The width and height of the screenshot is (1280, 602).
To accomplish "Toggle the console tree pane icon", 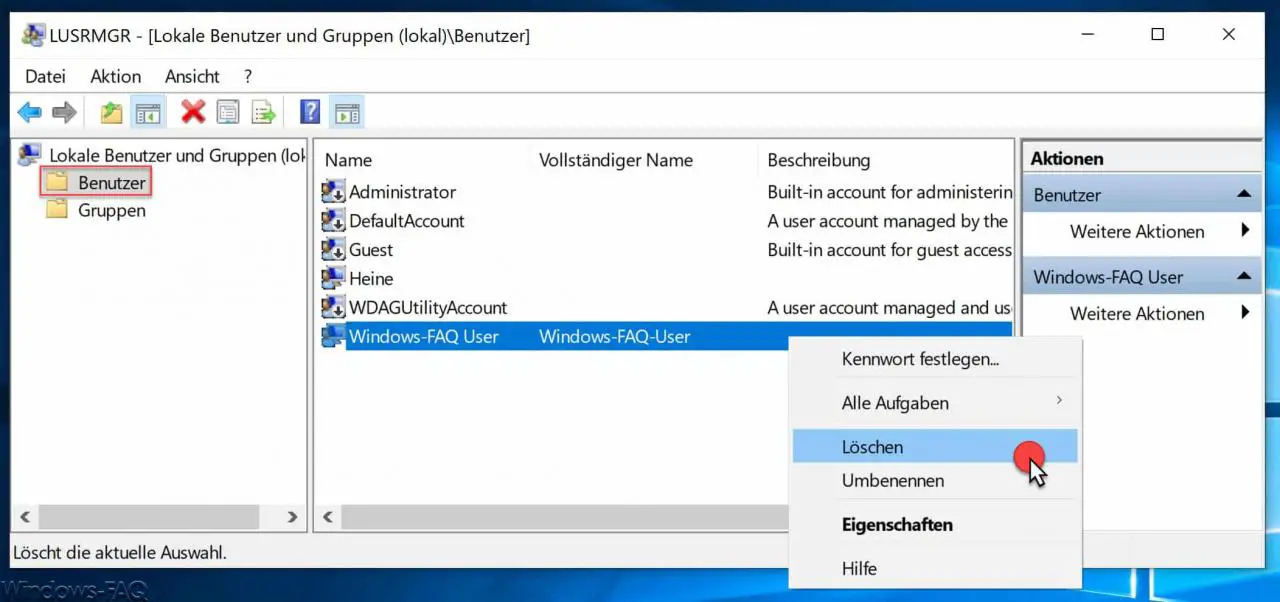I will click(148, 113).
